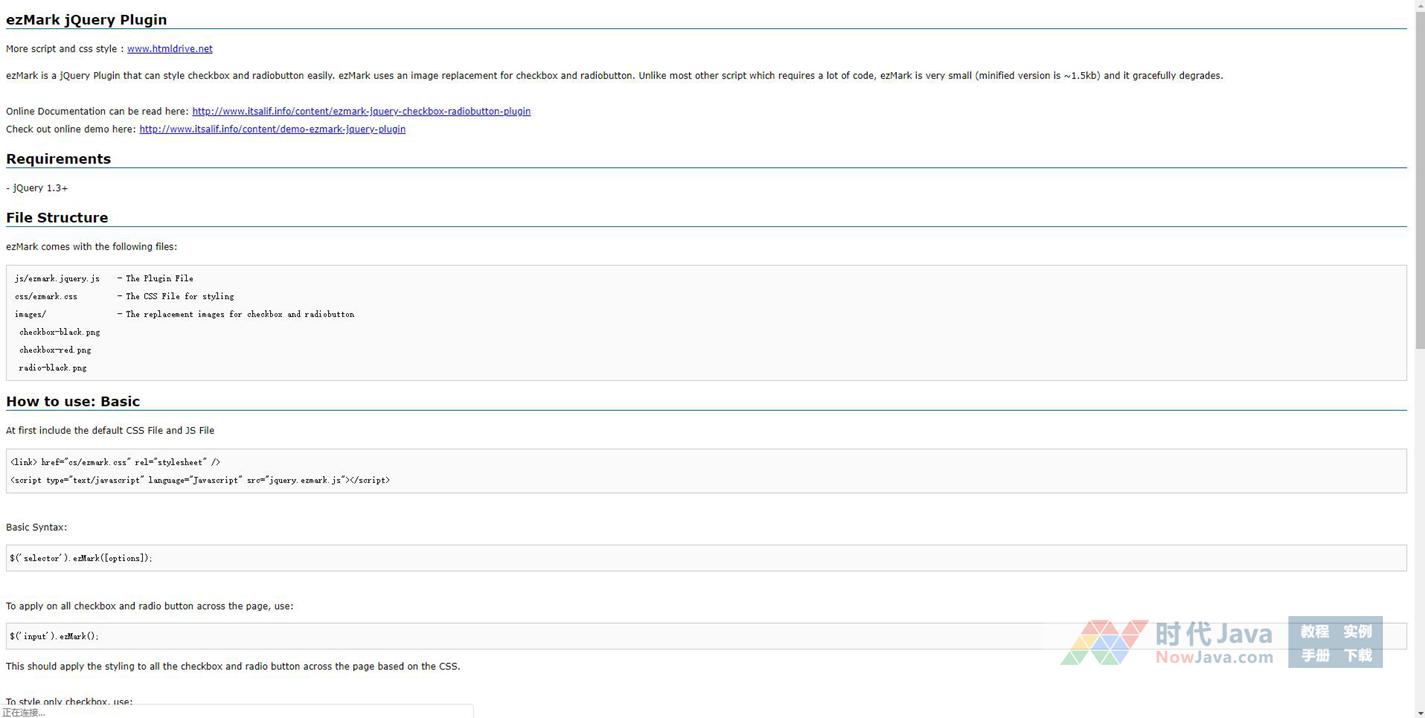
Task: Click checkbox-black.png in the file list
Action: coord(59,332)
